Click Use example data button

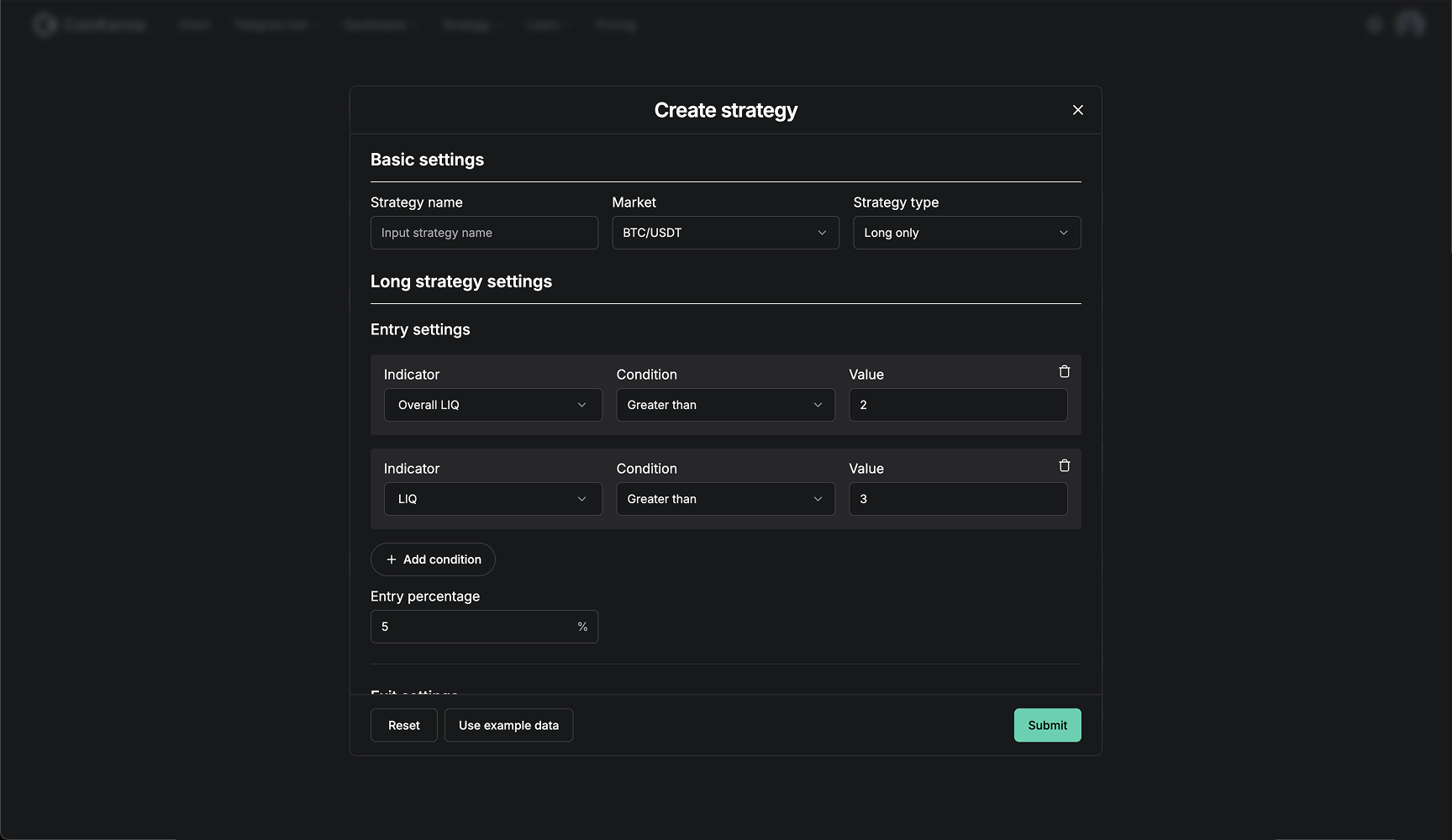point(508,725)
